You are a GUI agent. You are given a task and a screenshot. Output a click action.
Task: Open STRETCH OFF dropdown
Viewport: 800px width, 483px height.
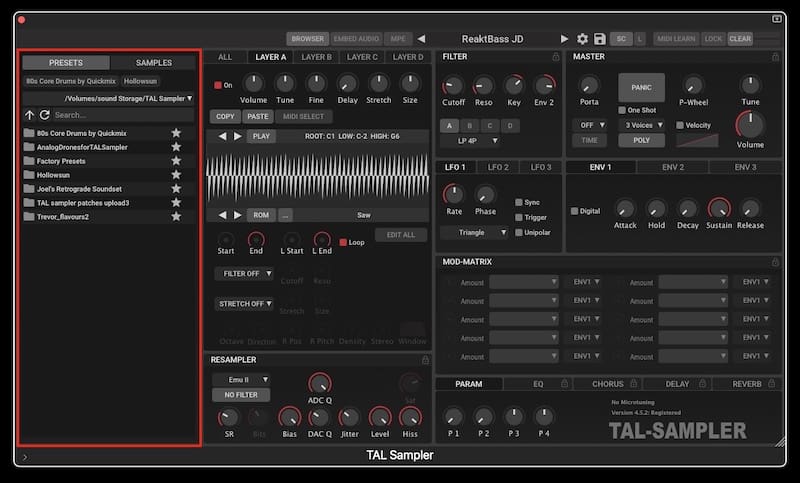click(x=244, y=304)
